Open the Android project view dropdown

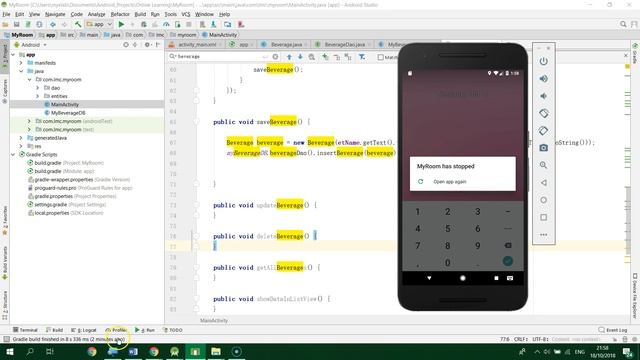tap(31, 44)
